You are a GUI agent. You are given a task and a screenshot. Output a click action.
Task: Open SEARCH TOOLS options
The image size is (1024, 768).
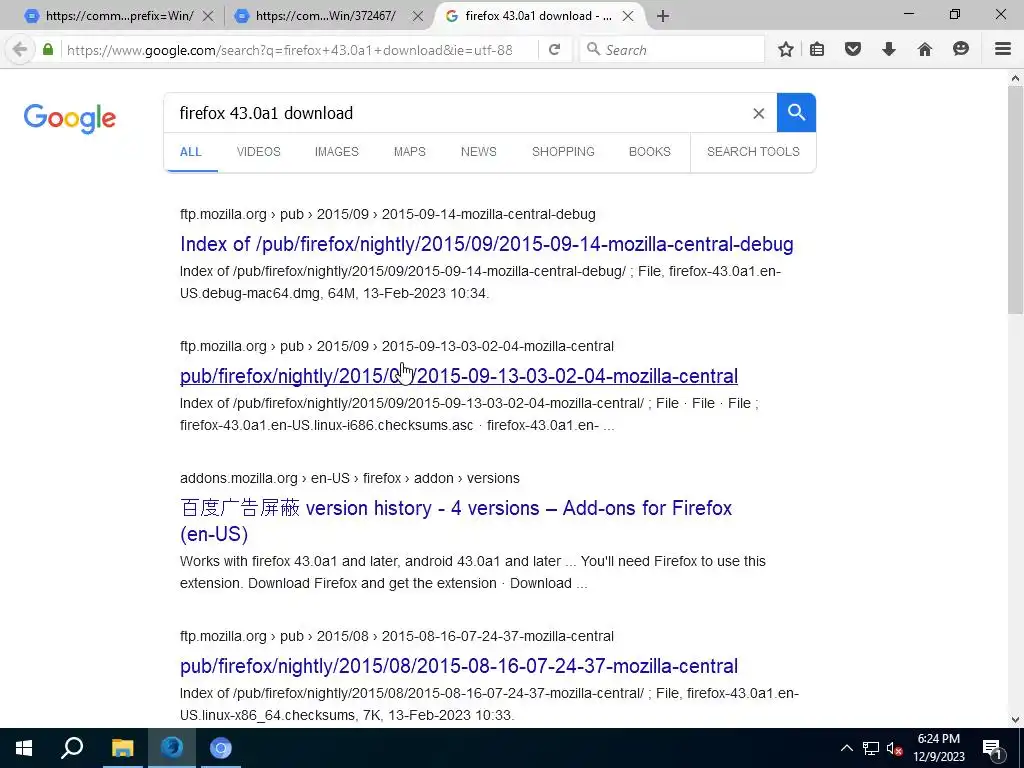coord(753,152)
